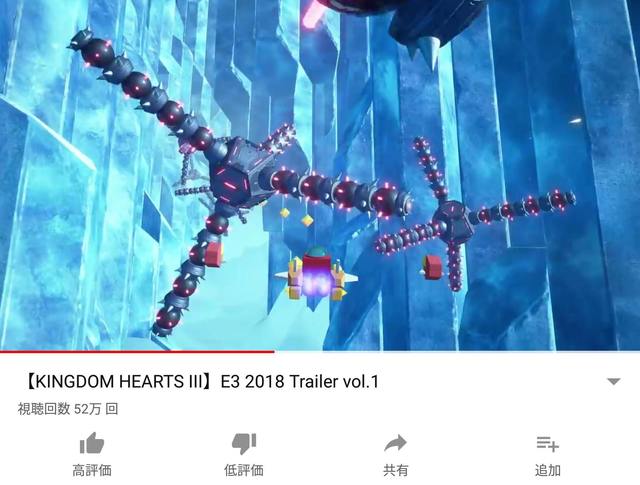The width and height of the screenshot is (640, 485).
Task: Tap the thumbs-up like icon
Action: pyautogui.click(x=92, y=443)
